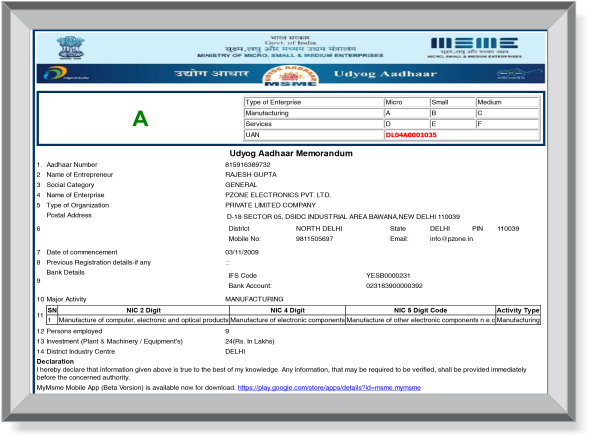Viewport: 589px width, 436px height.
Task: Click the Persons employed label
Action: click(74, 331)
